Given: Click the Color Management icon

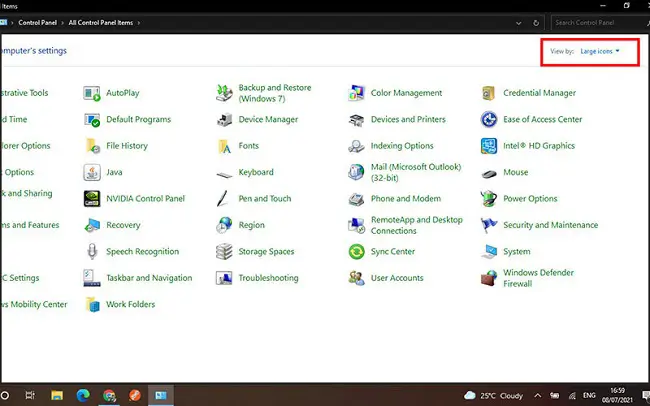Looking at the screenshot, I should point(356,93).
